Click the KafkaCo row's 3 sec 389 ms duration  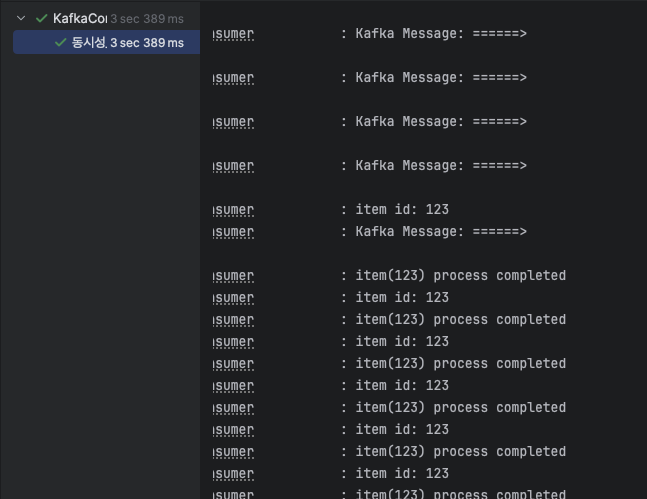pos(147,18)
